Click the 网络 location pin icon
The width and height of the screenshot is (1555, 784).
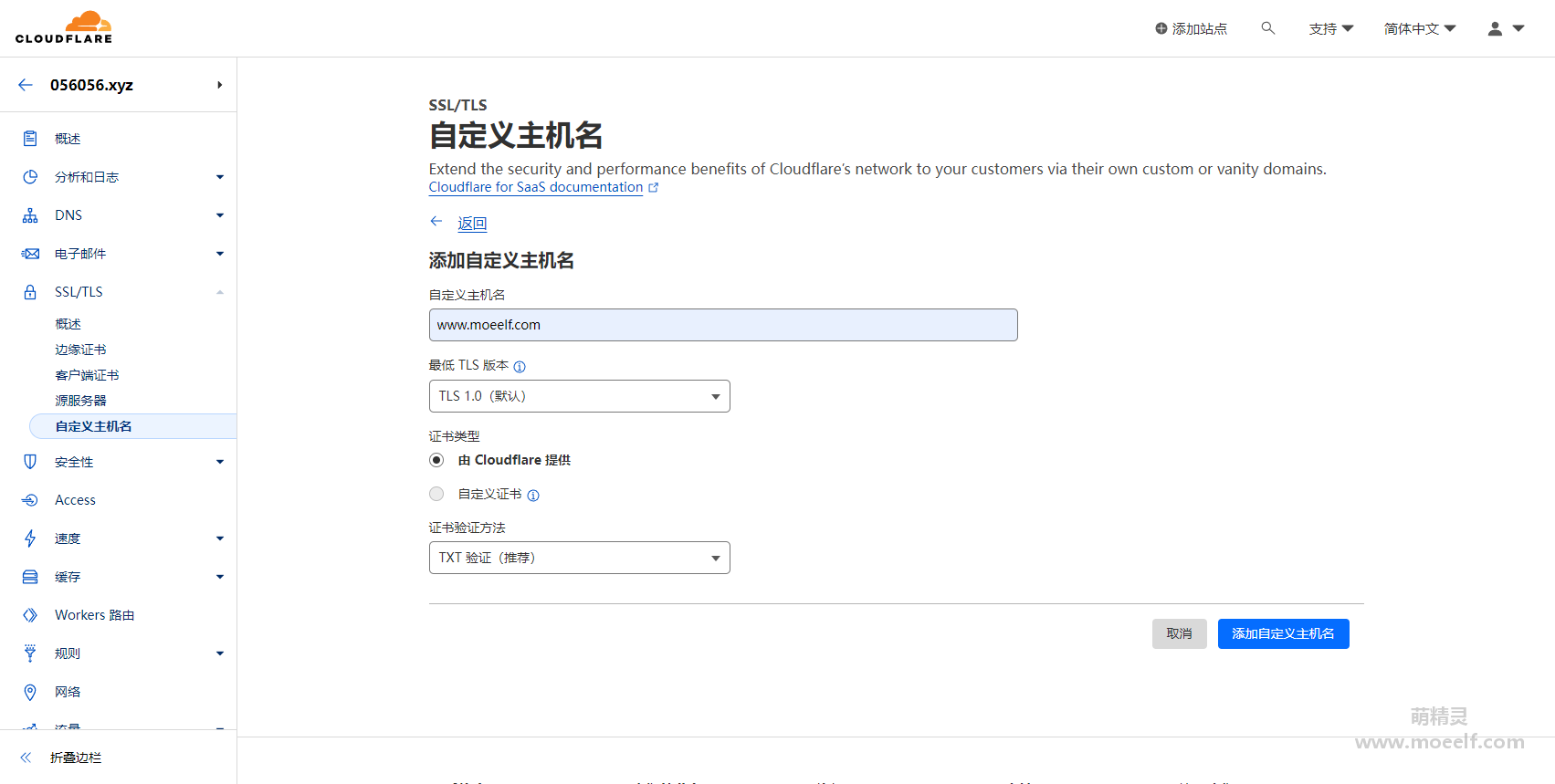[30, 692]
